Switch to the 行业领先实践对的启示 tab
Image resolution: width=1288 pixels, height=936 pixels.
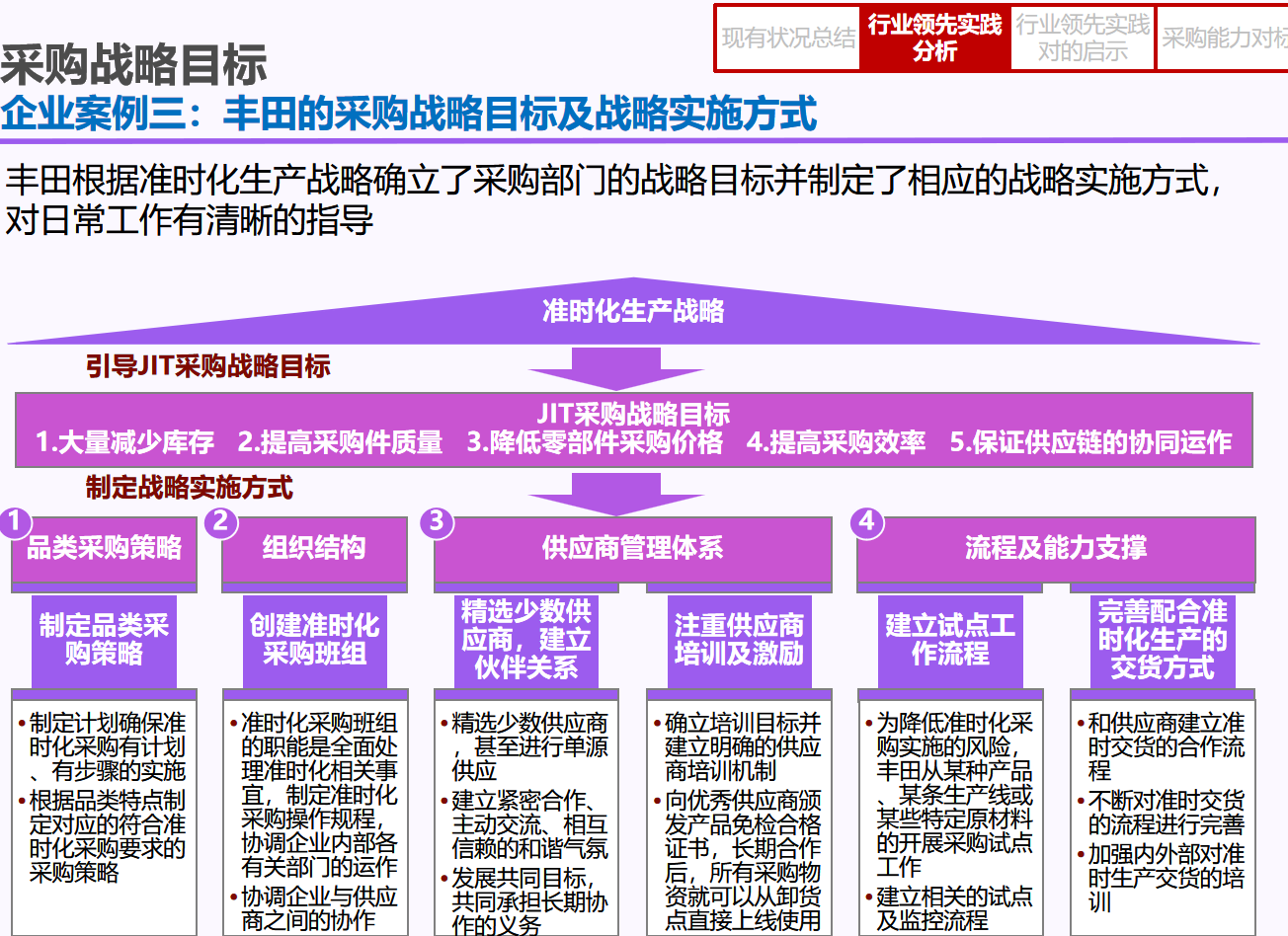(x=1083, y=39)
